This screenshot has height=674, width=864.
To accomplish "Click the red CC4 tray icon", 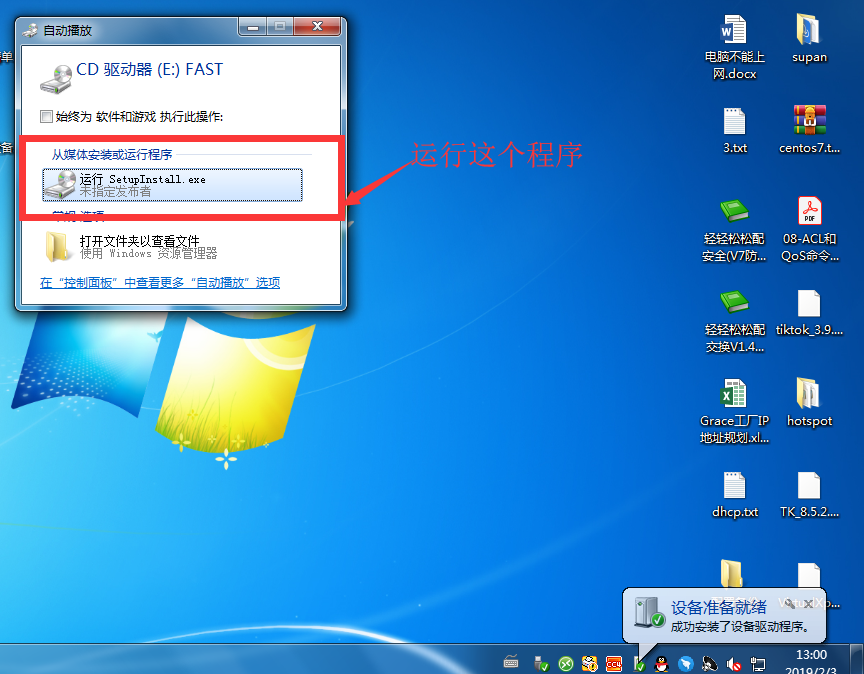I will (614, 664).
